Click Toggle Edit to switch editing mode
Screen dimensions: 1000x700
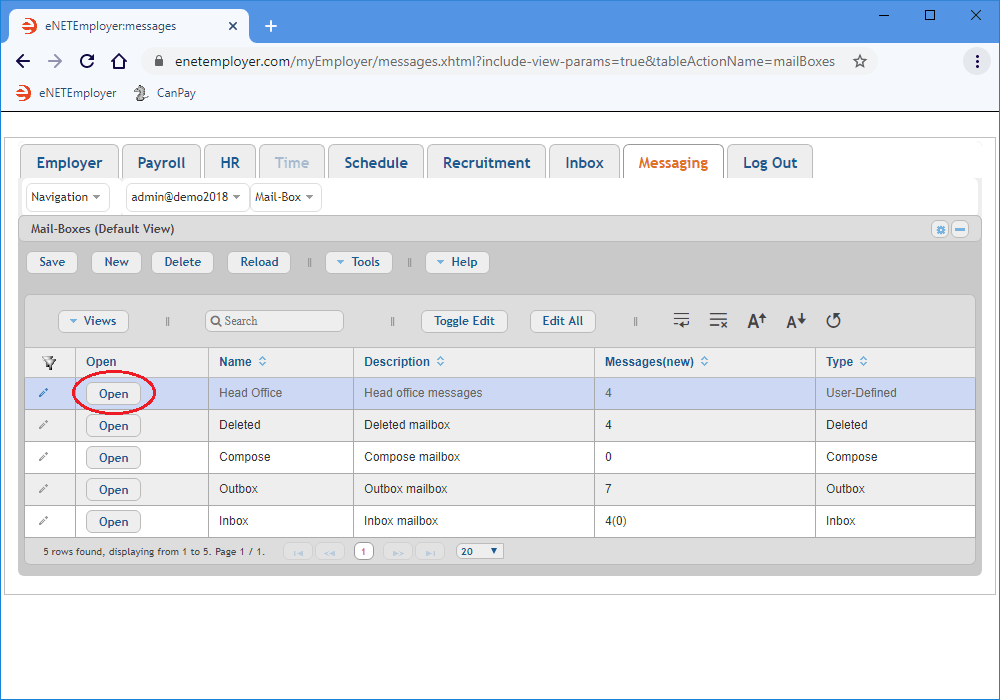464,321
